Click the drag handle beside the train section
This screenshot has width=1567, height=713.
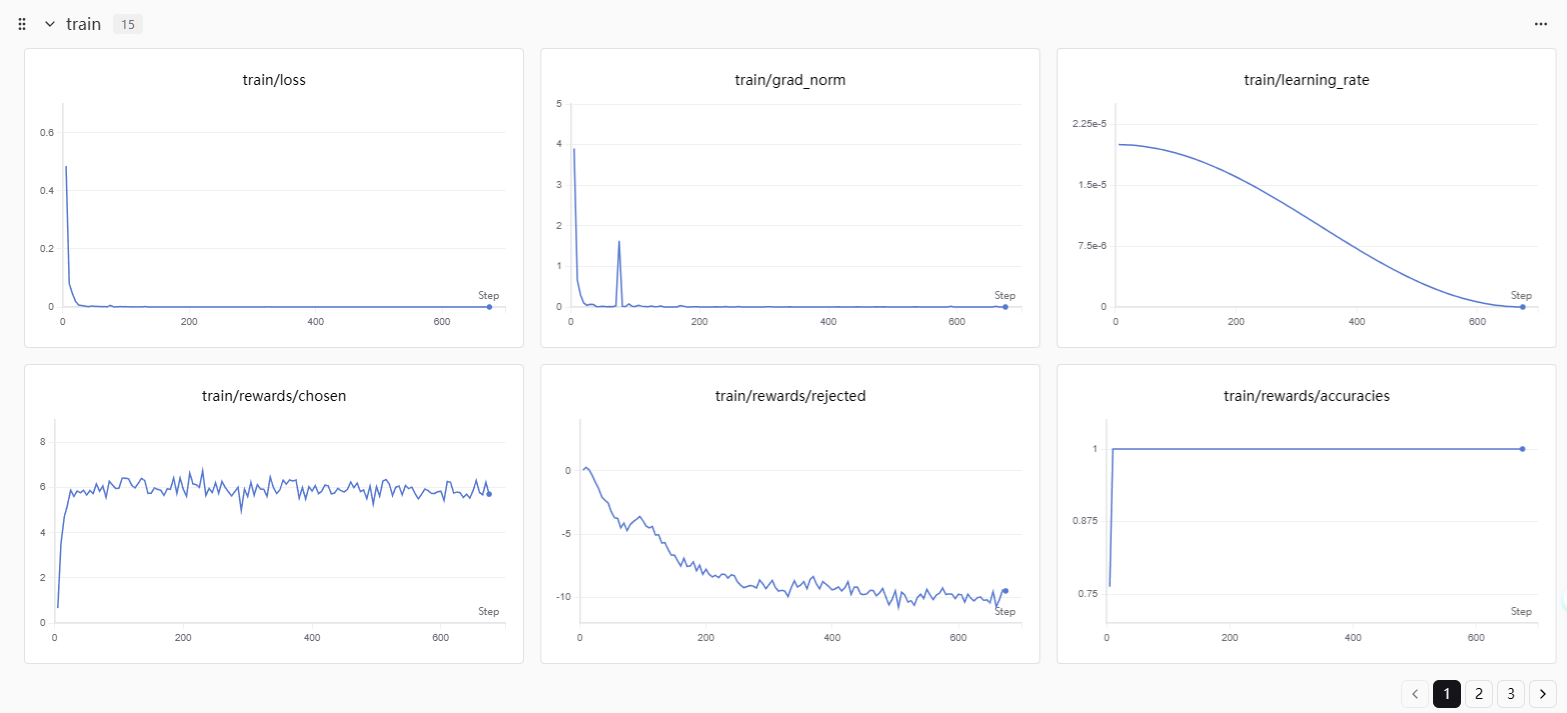[22, 24]
